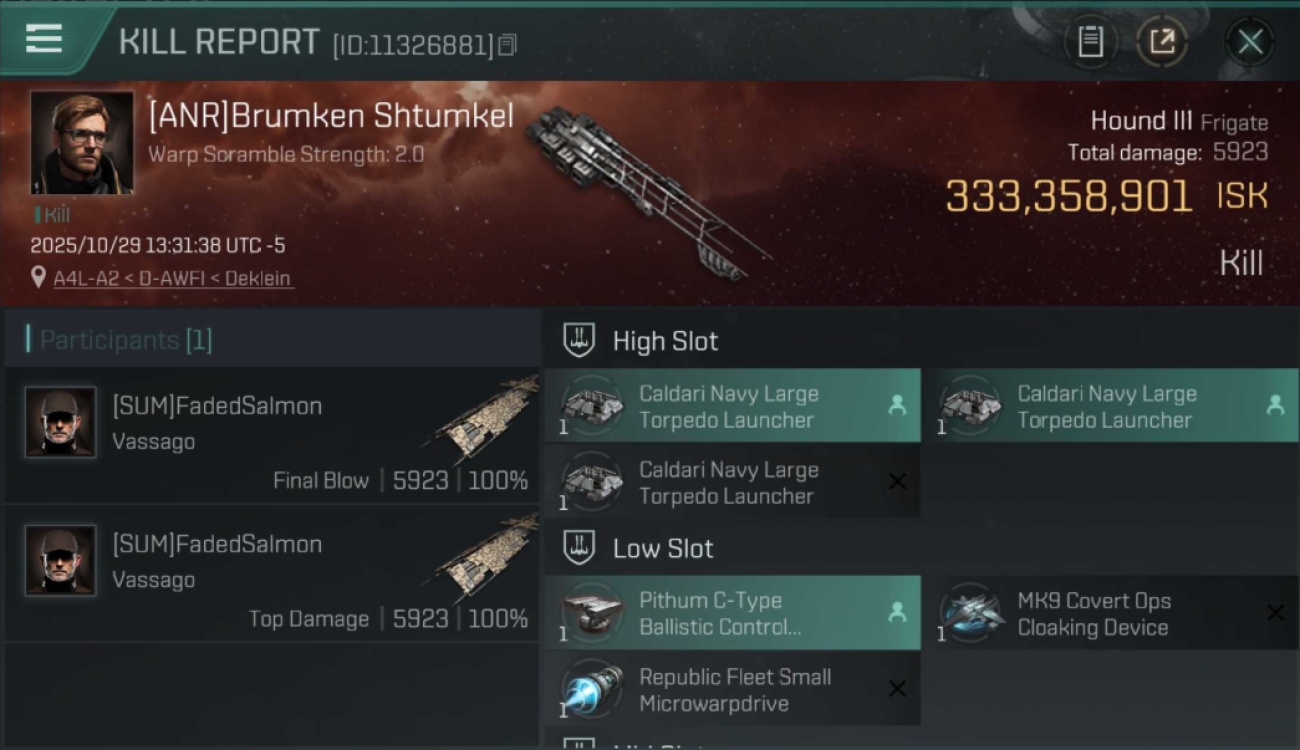Open FadedSalmon's Top Damage portrait
This screenshot has width=1300, height=750.
61,561
